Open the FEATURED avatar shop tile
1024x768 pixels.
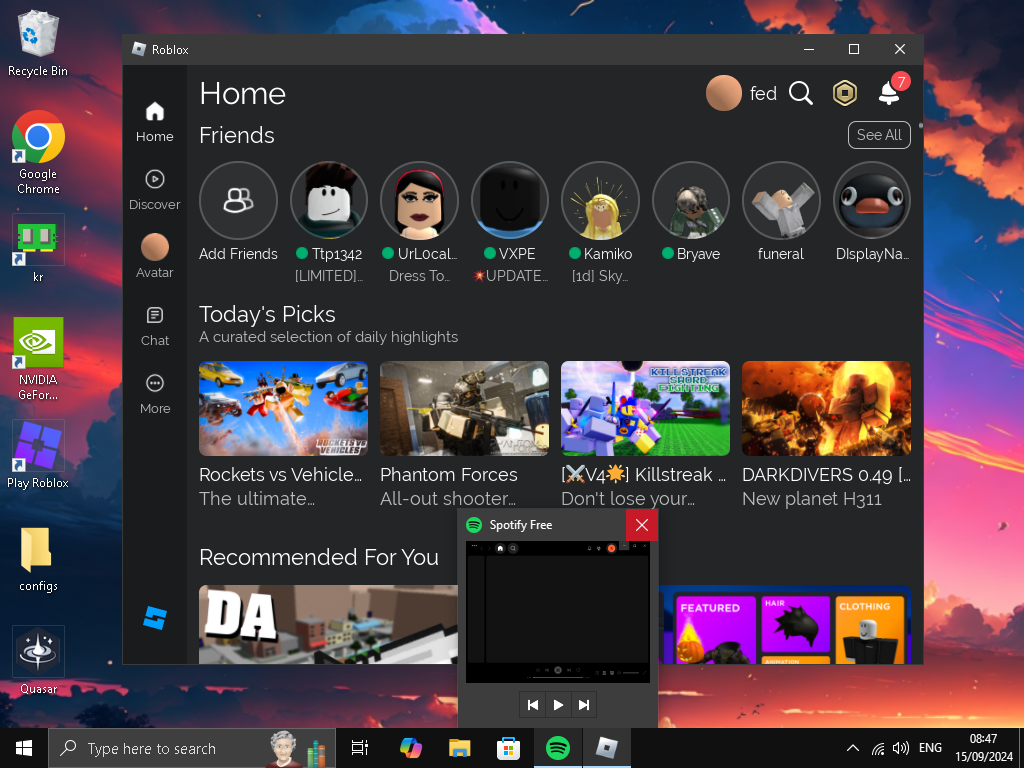(x=715, y=630)
